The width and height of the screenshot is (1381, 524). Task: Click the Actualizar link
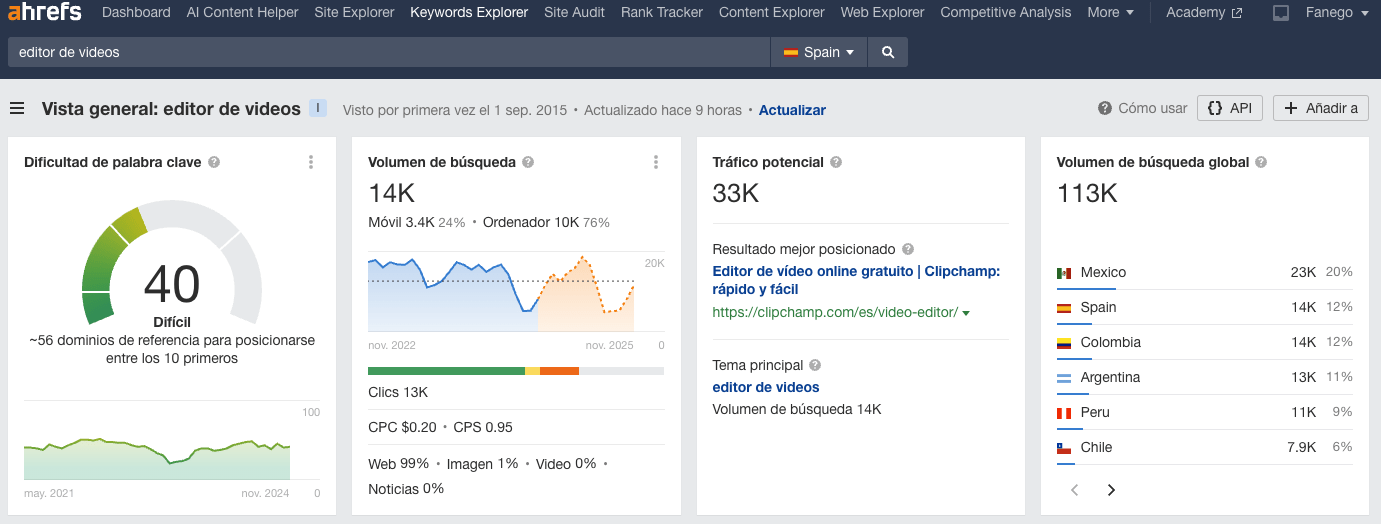pyautogui.click(x=792, y=110)
